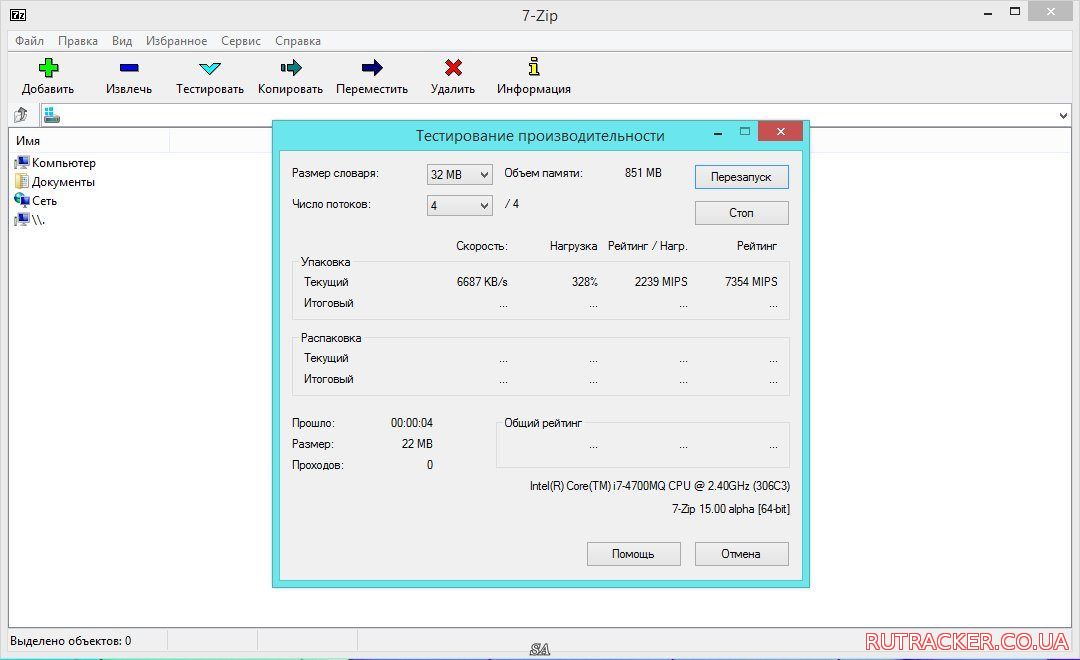Select the Сеть network icon

pos(22,200)
